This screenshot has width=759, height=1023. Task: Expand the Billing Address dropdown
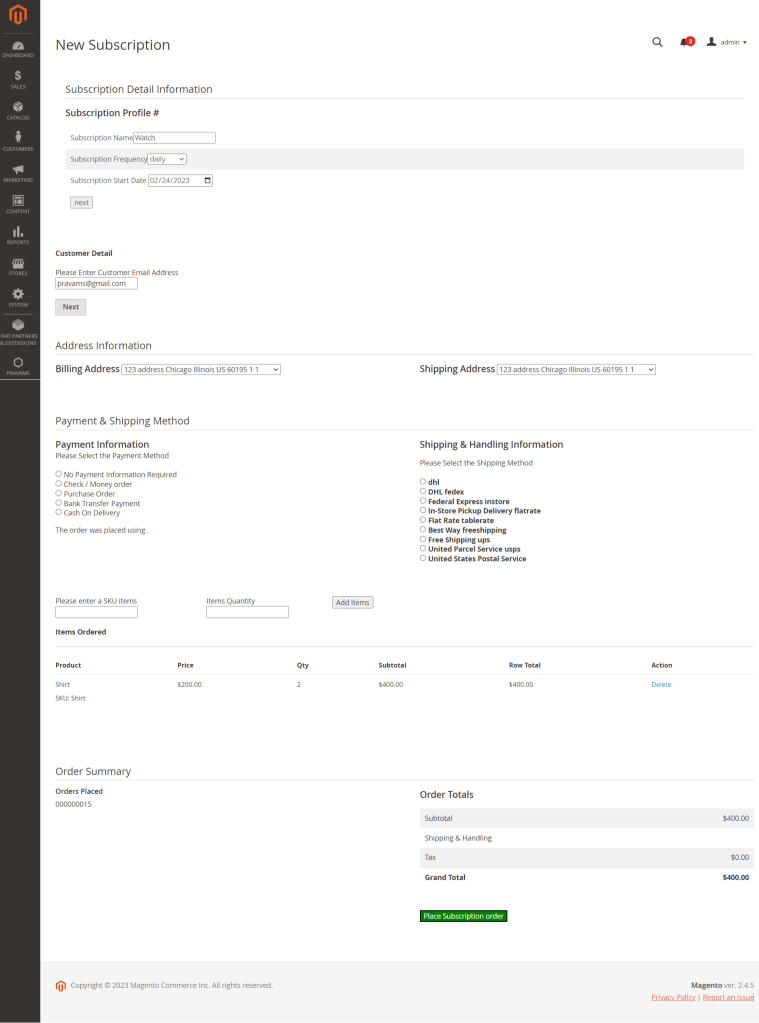[x=201, y=370]
